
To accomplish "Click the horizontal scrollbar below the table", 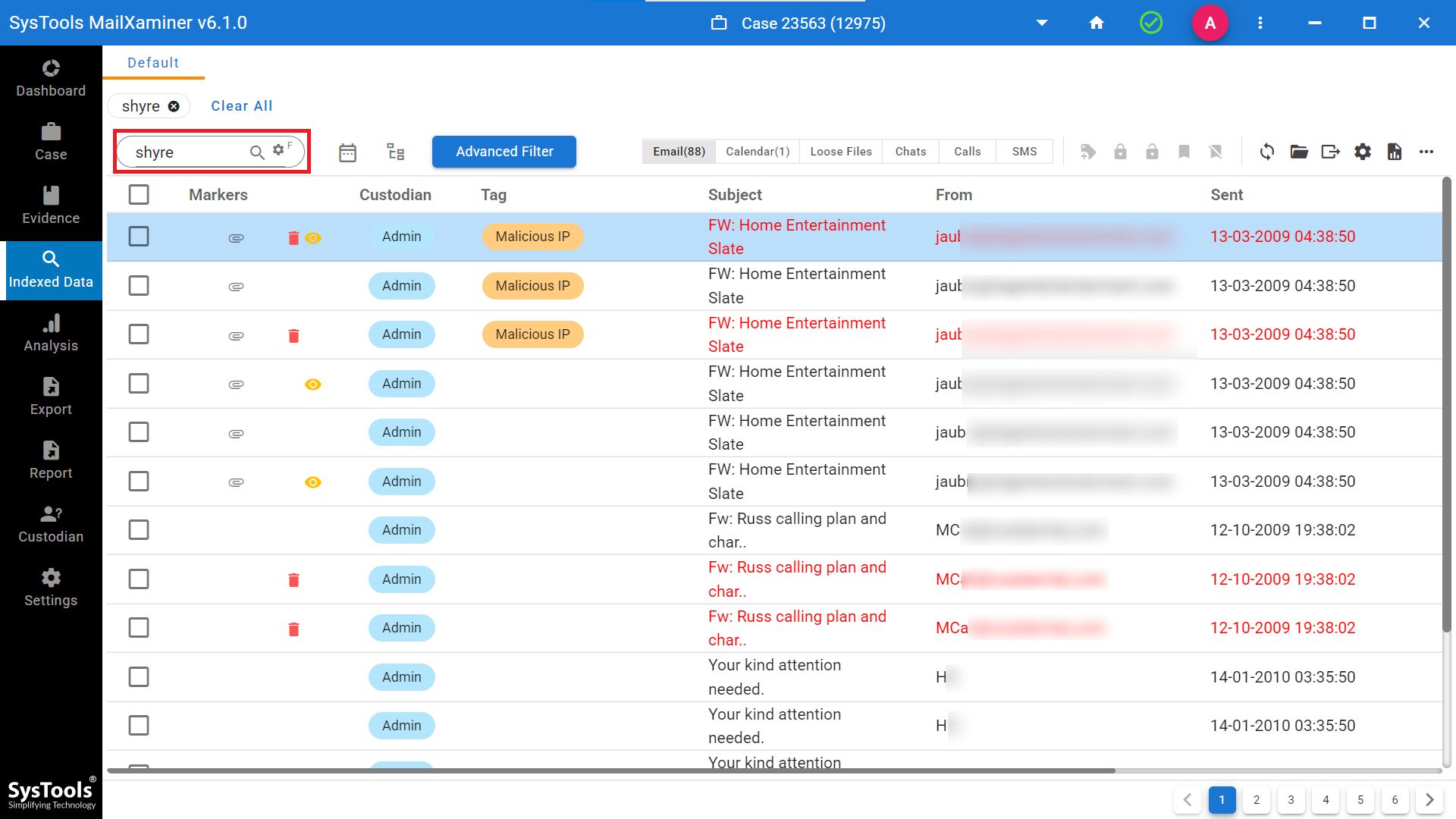I will pyautogui.click(x=611, y=771).
